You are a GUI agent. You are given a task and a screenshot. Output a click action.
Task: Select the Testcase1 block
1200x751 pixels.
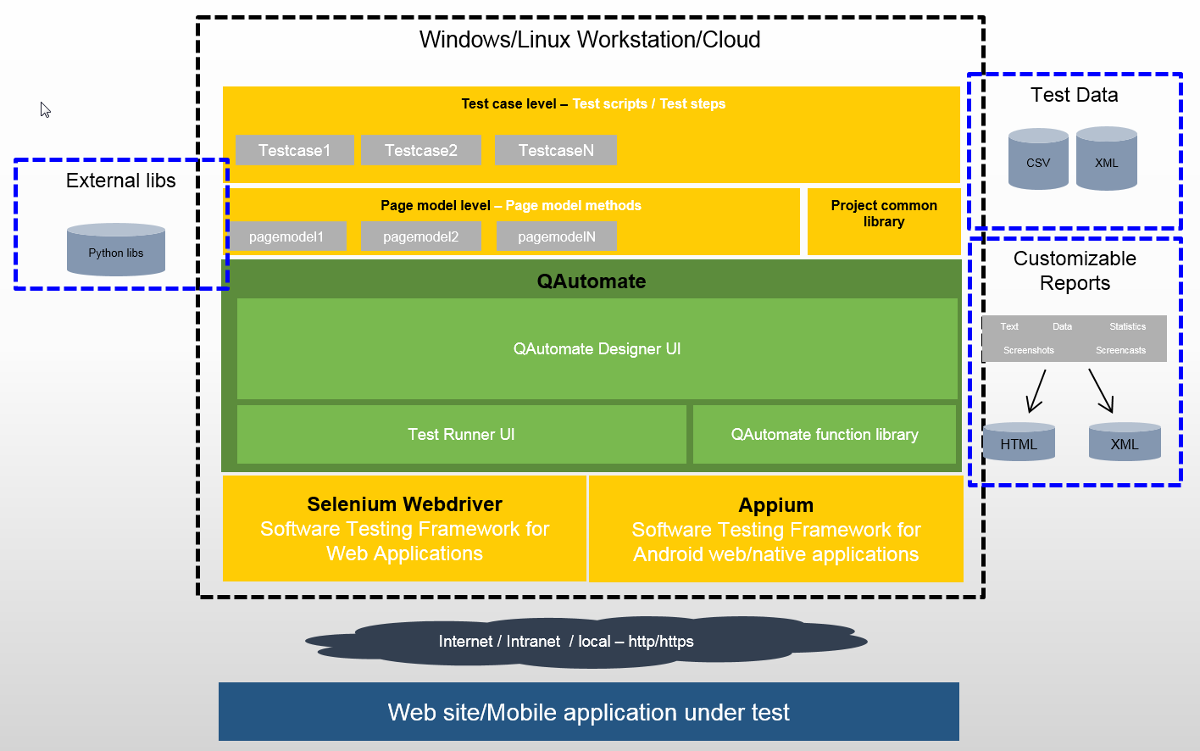tap(294, 150)
